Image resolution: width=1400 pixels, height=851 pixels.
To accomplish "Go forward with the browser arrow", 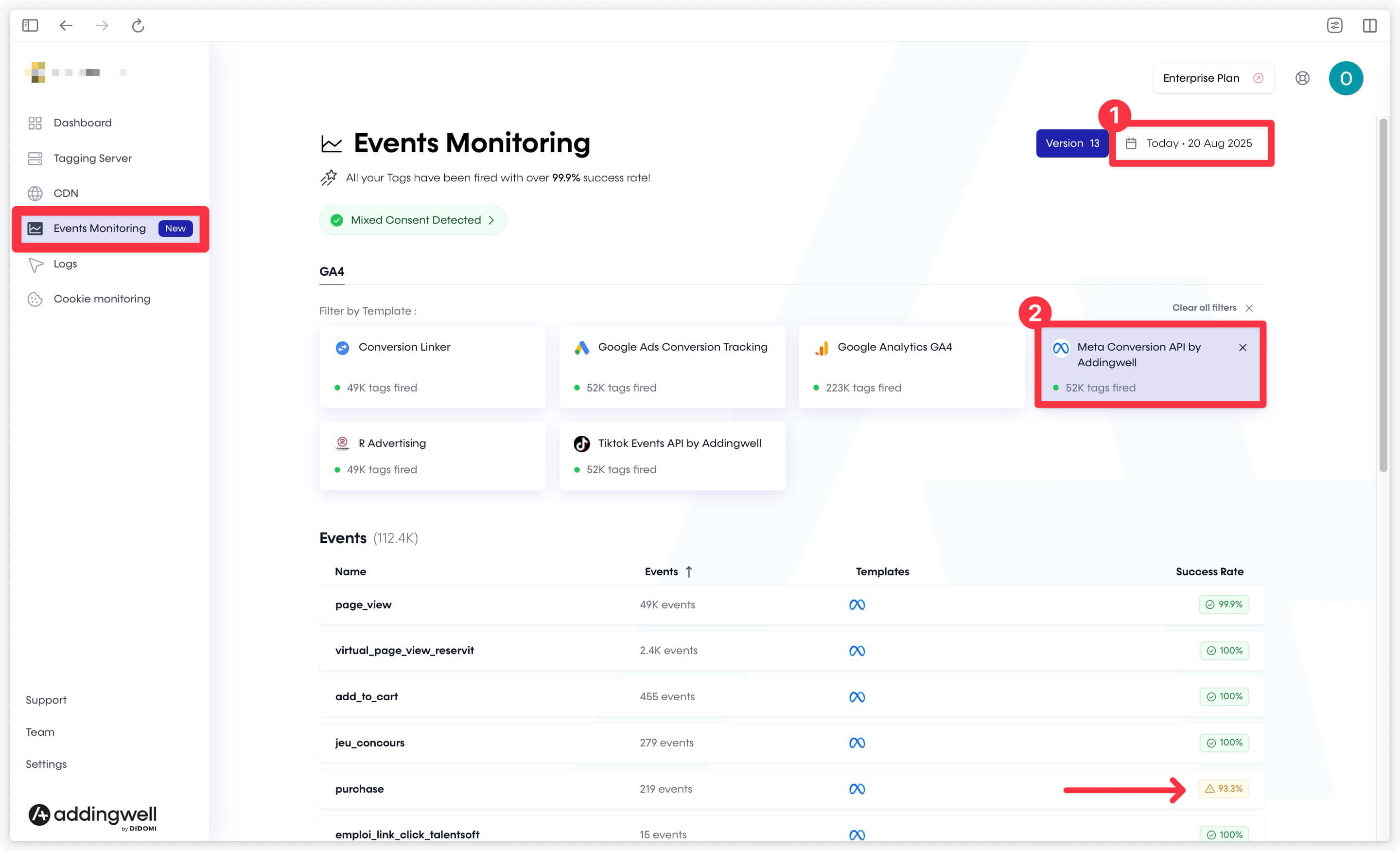I will pyautogui.click(x=102, y=26).
